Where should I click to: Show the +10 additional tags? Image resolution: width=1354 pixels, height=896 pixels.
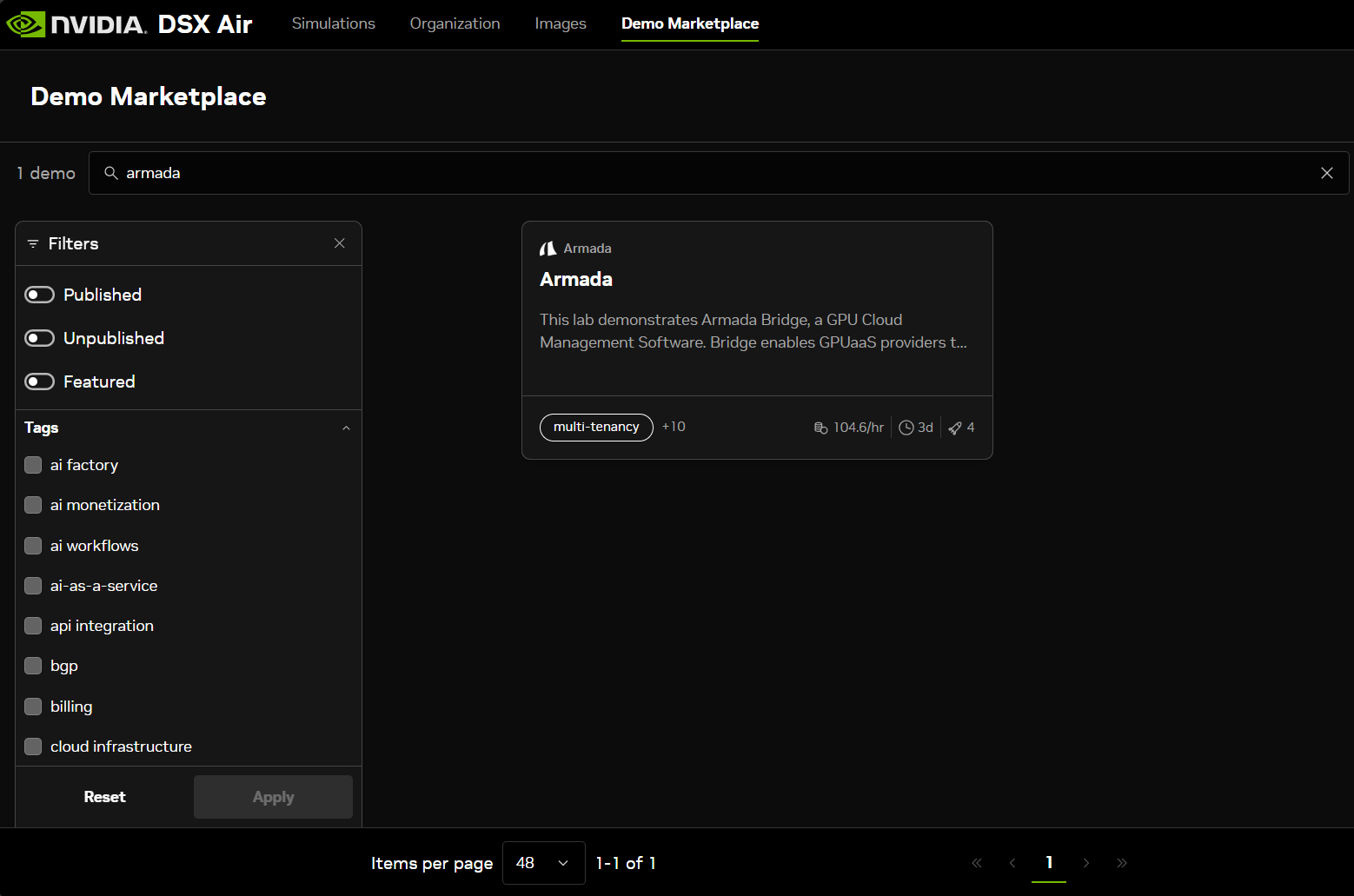[x=674, y=427]
